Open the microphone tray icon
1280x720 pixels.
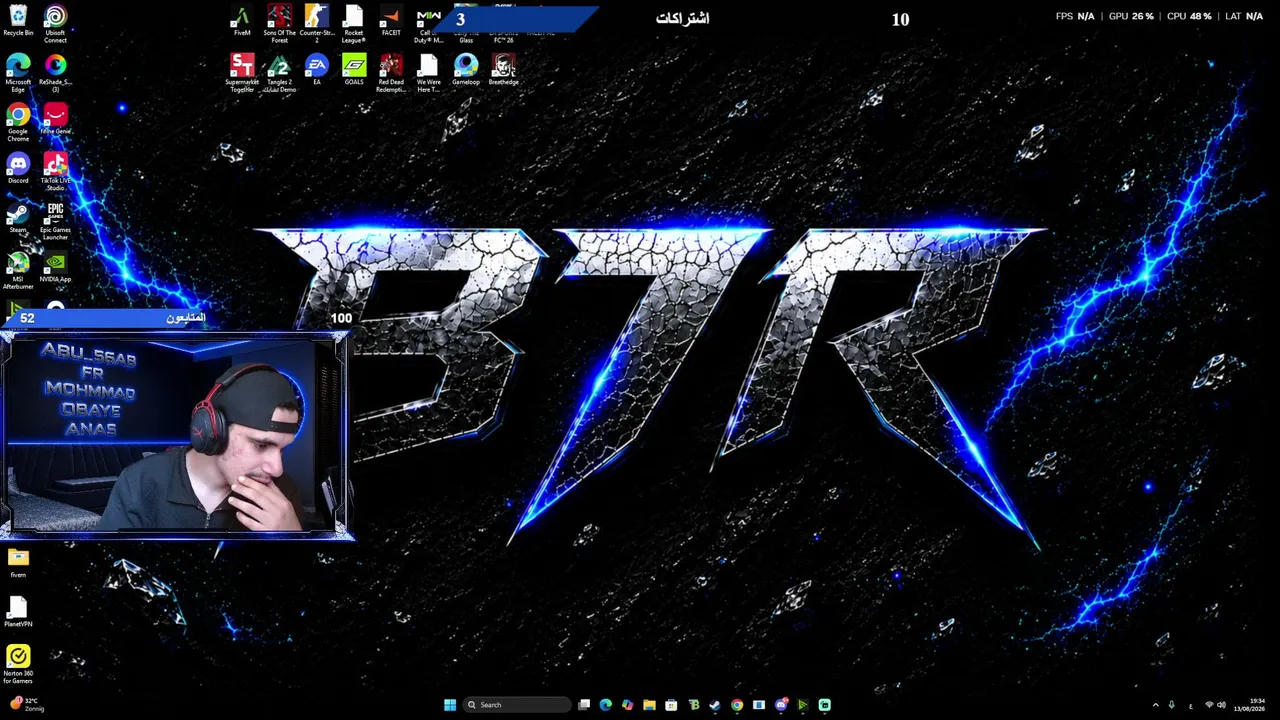coord(1171,705)
